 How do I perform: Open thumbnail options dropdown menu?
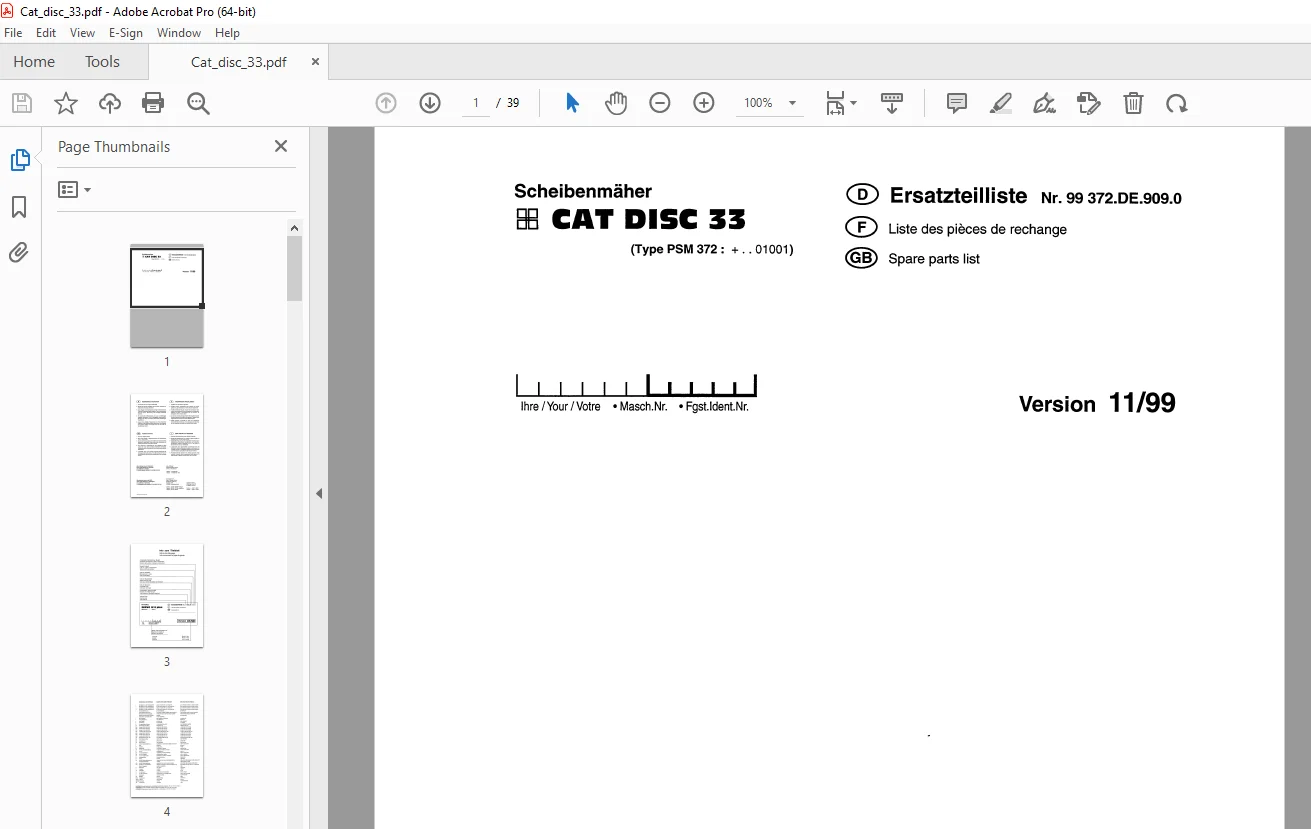pos(75,190)
